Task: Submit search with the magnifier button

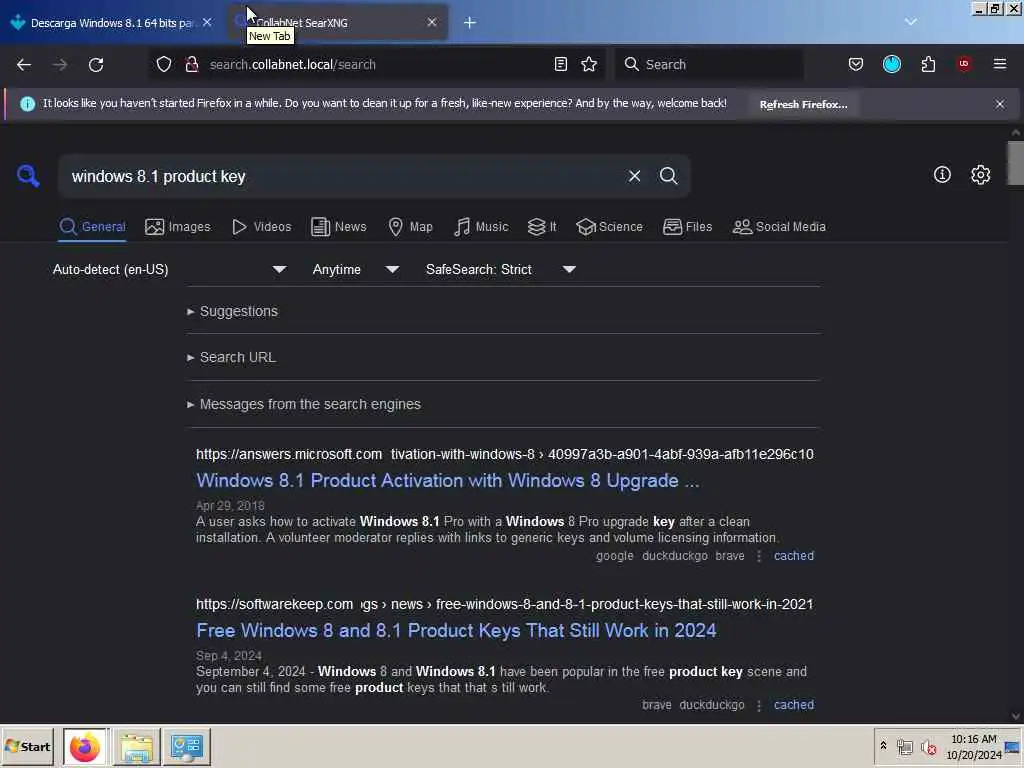Action: coord(668,176)
